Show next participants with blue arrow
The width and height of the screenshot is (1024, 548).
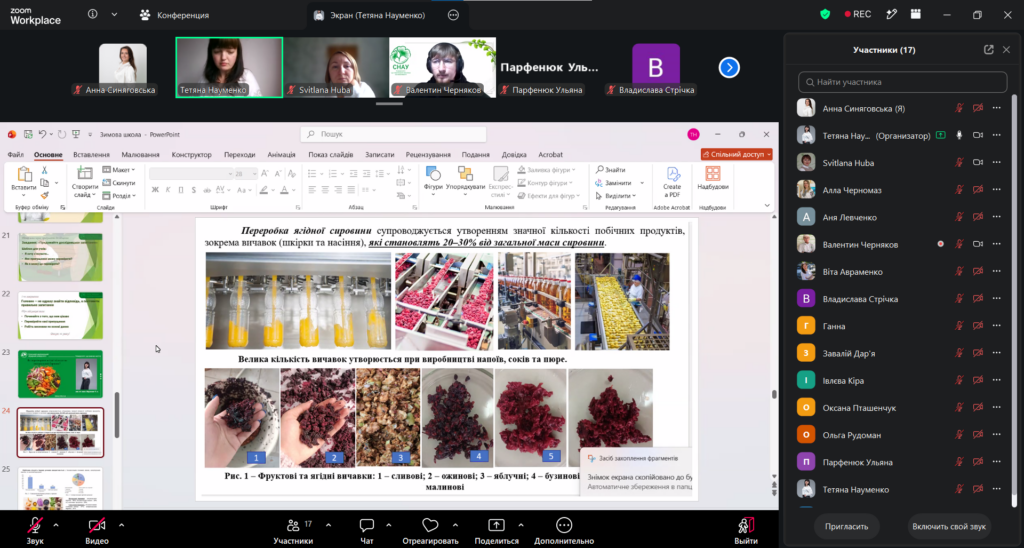(x=729, y=67)
